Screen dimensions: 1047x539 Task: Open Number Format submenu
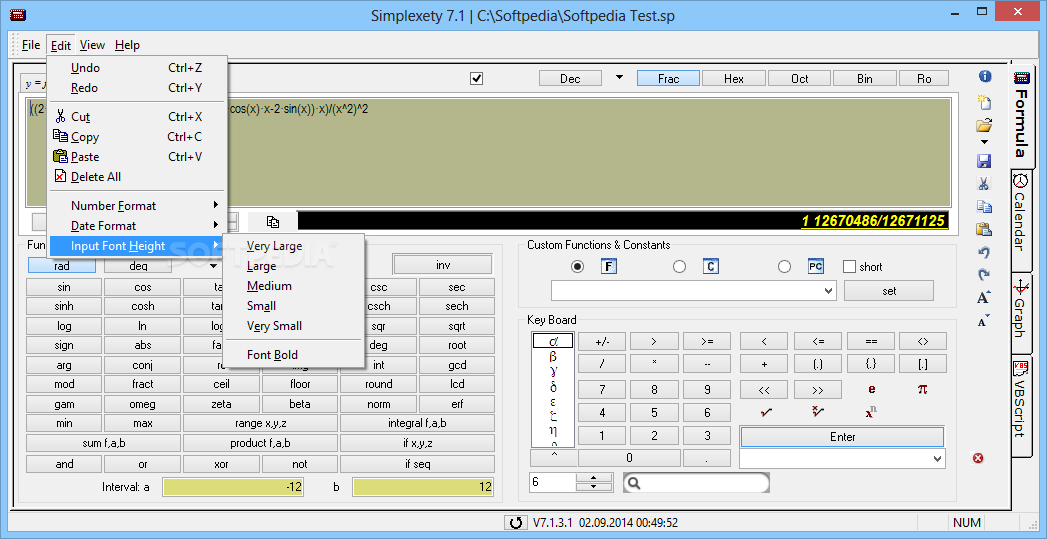pyautogui.click(x=138, y=206)
